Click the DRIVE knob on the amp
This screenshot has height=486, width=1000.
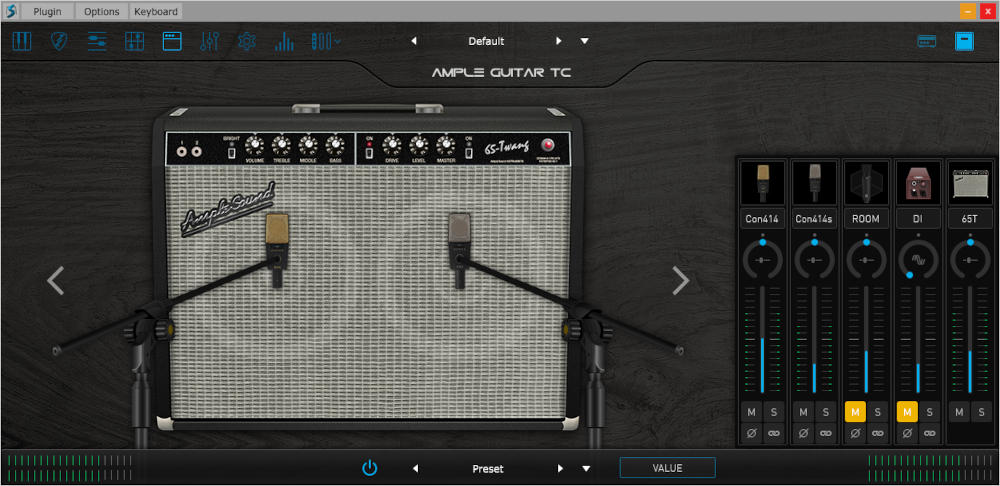392,146
